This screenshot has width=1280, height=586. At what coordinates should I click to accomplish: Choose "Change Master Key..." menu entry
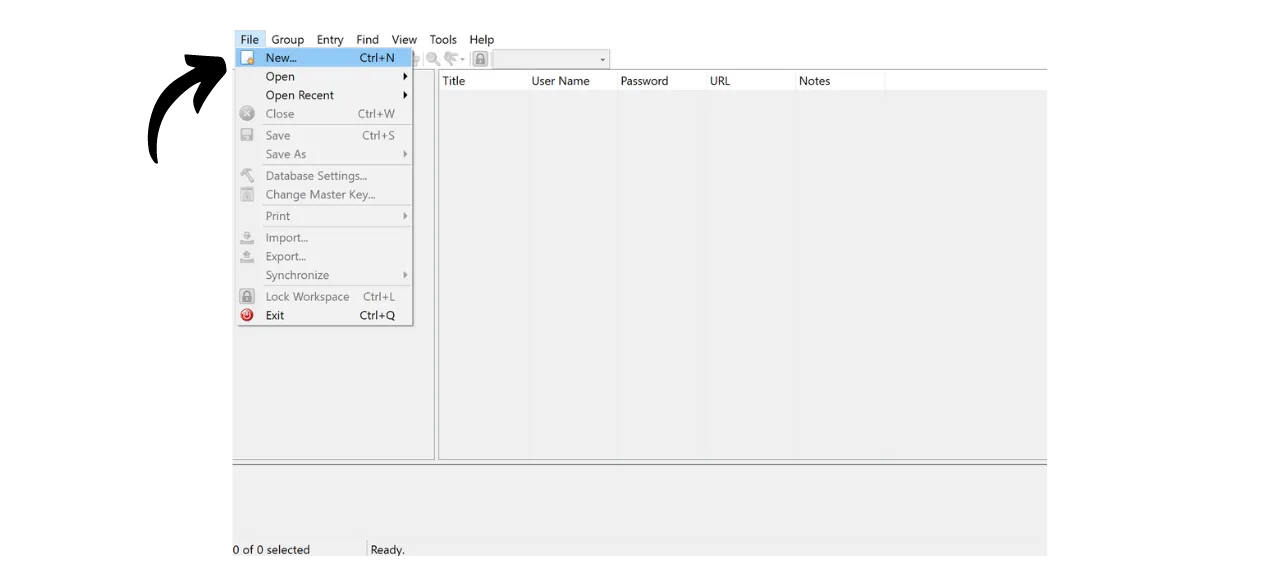pos(320,194)
